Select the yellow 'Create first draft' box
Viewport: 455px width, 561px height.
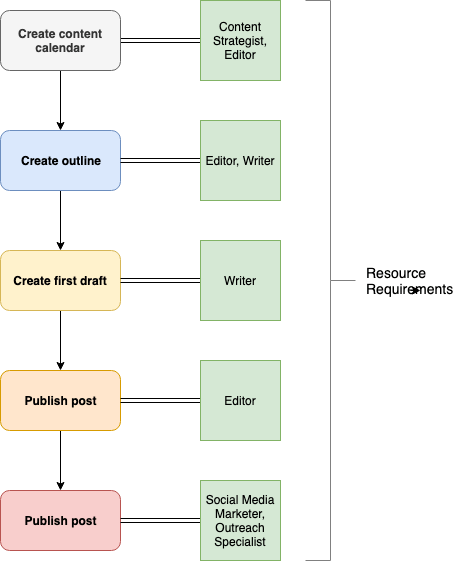(60, 280)
